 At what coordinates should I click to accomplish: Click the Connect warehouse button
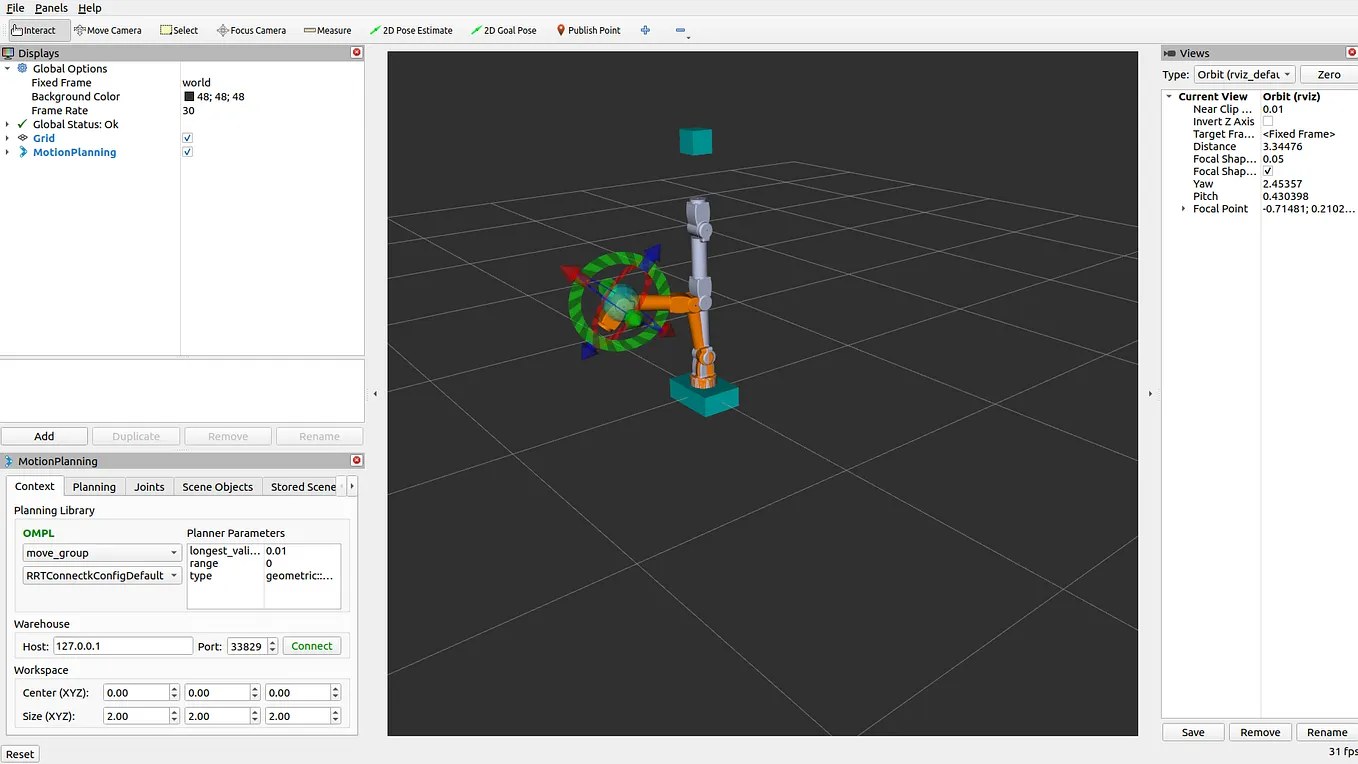312,646
